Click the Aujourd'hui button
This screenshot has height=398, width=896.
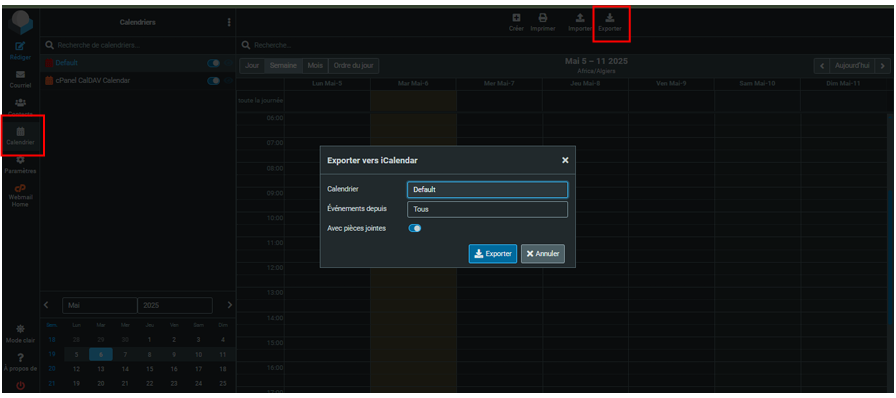[853, 66]
